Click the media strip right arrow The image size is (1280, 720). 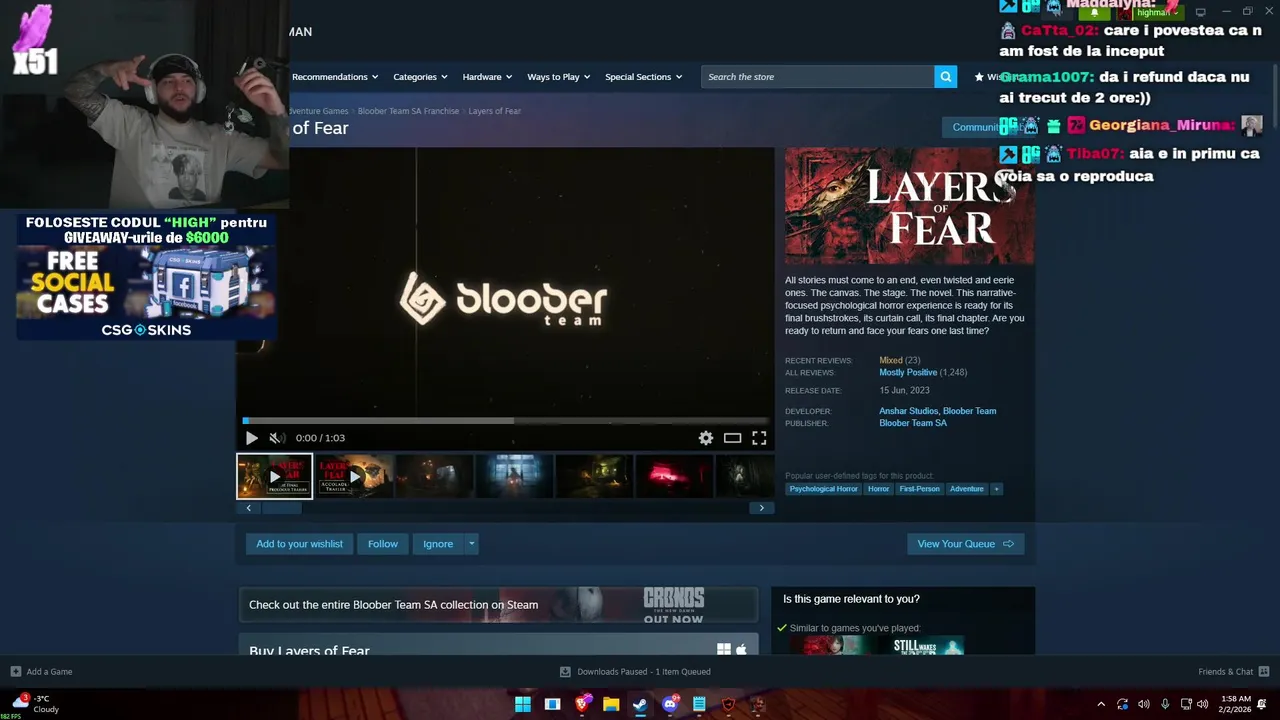tap(761, 508)
